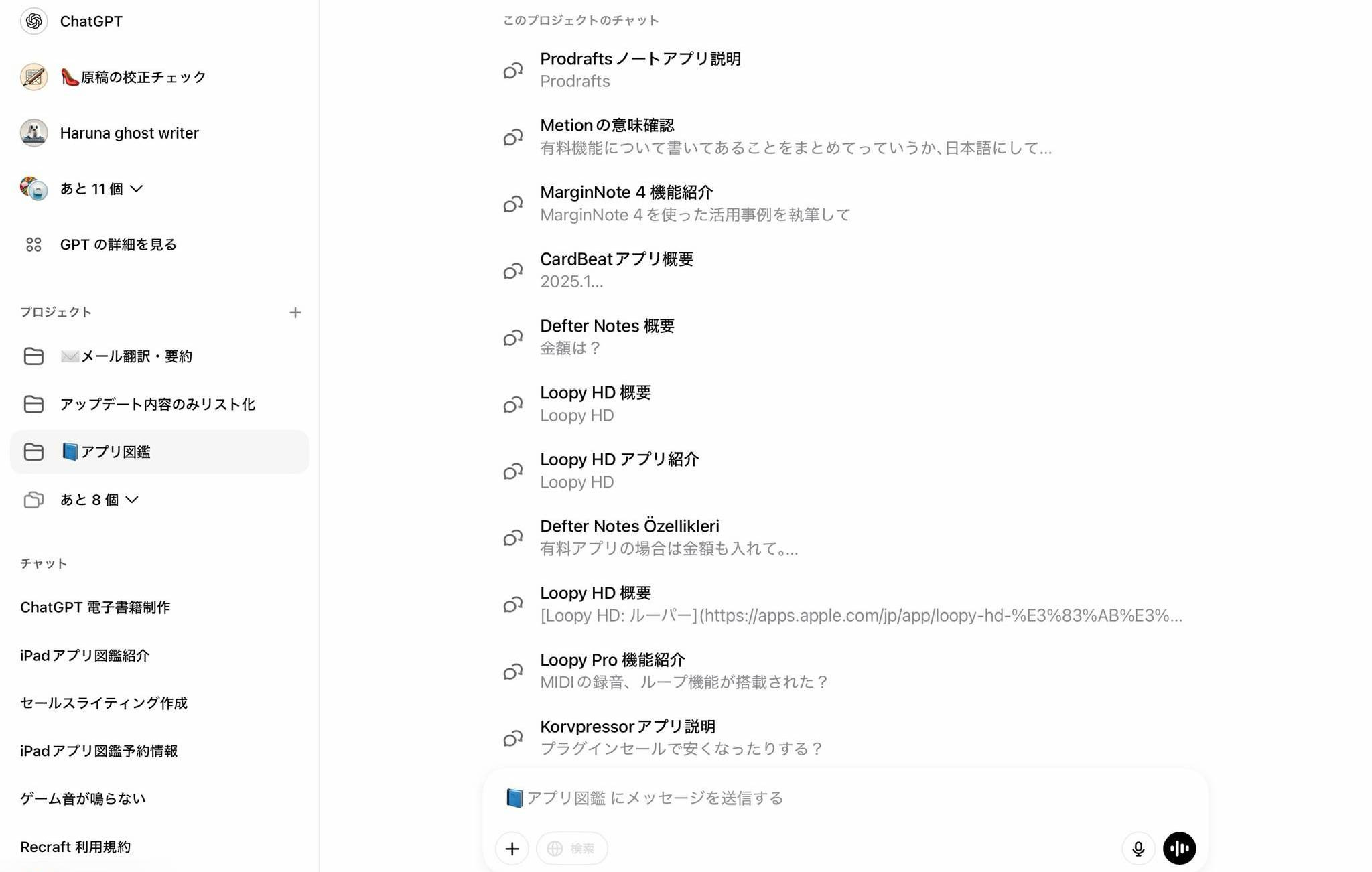Click chat icon for Metion の意味確認
The height and width of the screenshot is (872, 1372).
tap(513, 137)
